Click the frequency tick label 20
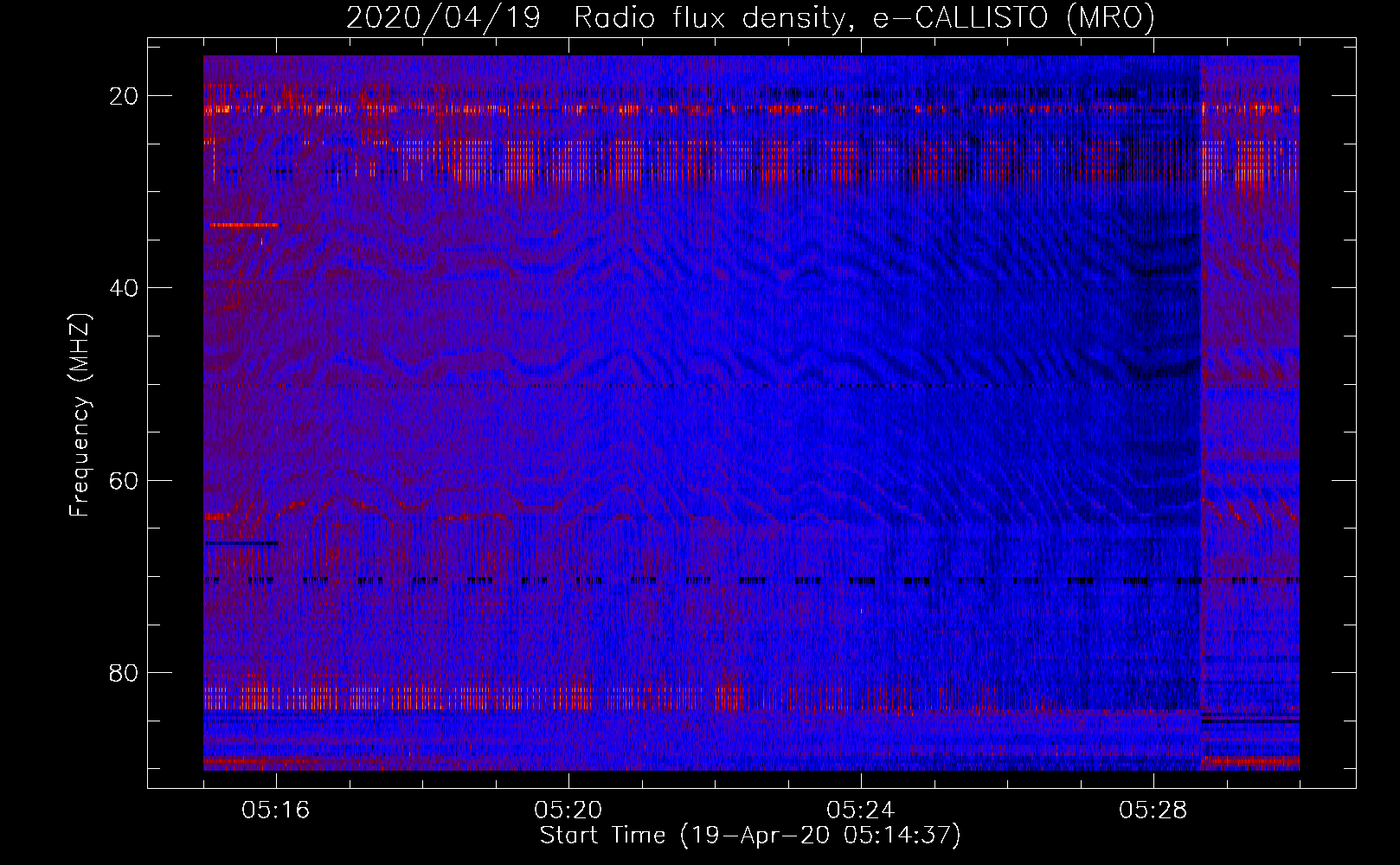The height and width of the screenshot is (865, 1400). coord(124,96)
